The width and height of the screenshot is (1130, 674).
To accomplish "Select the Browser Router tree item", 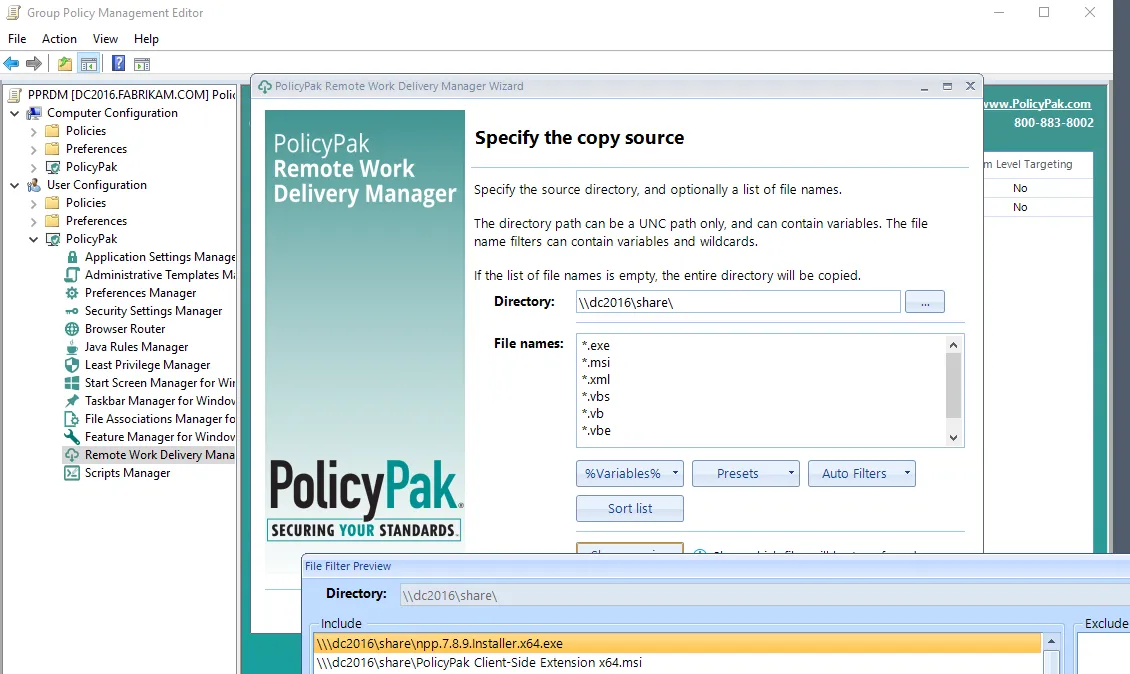I will click(125, 329).
